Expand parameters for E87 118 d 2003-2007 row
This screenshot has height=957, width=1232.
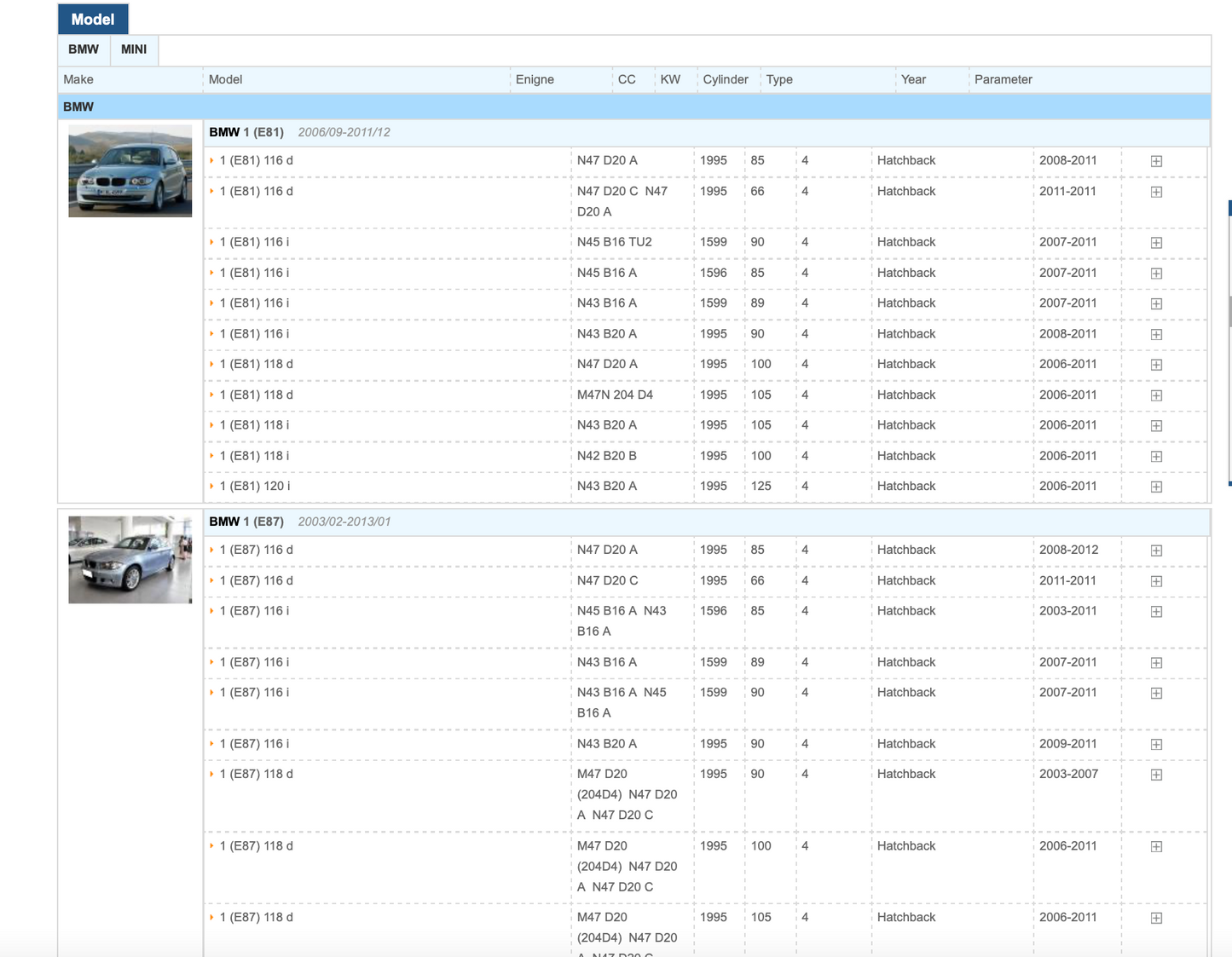pyautogui.click(x=1156, y=775)
